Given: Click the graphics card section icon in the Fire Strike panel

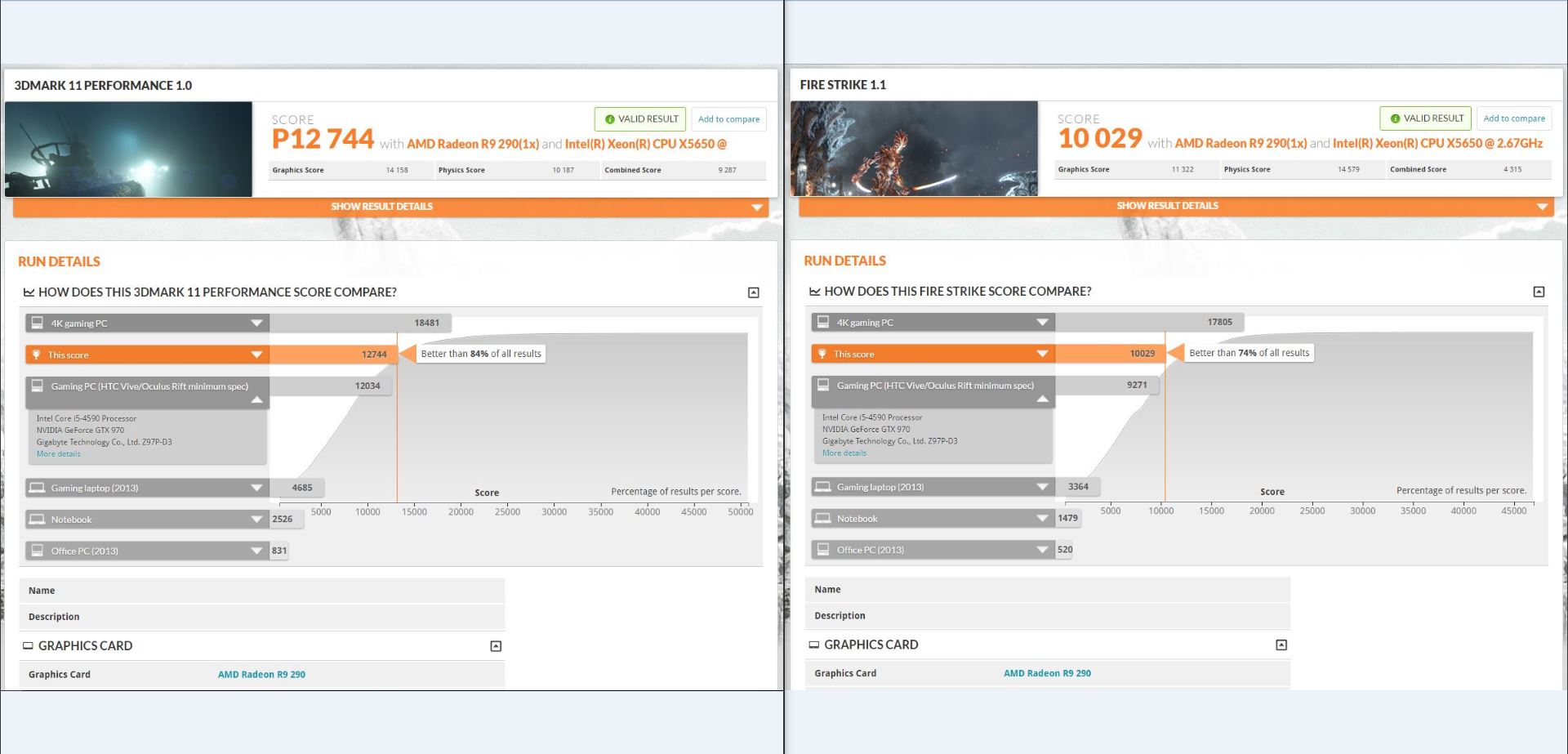Looking at the screenshot, I should coord(813,645).
